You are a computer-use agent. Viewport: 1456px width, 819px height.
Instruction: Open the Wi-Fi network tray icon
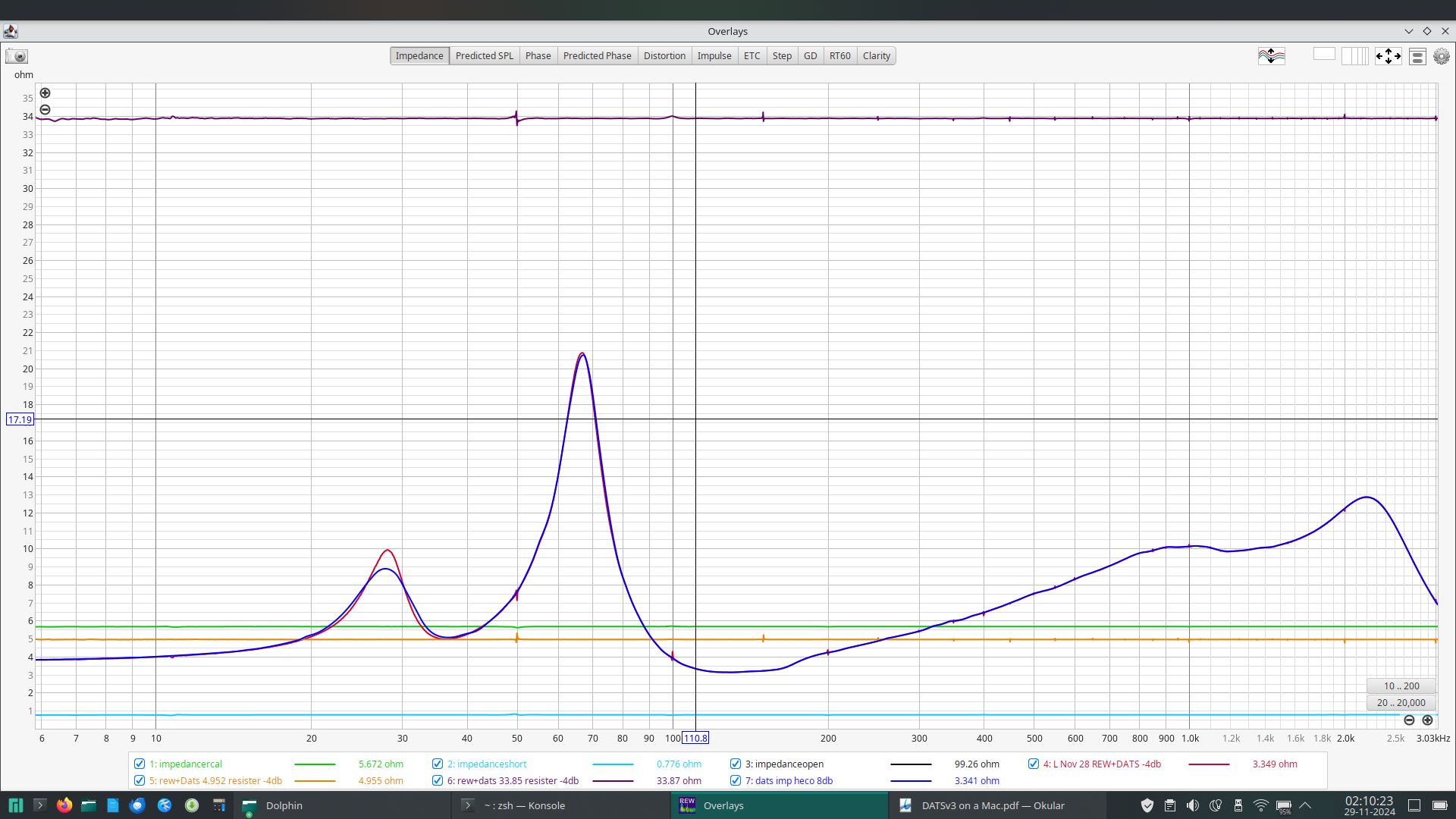tap(1261, 805)
